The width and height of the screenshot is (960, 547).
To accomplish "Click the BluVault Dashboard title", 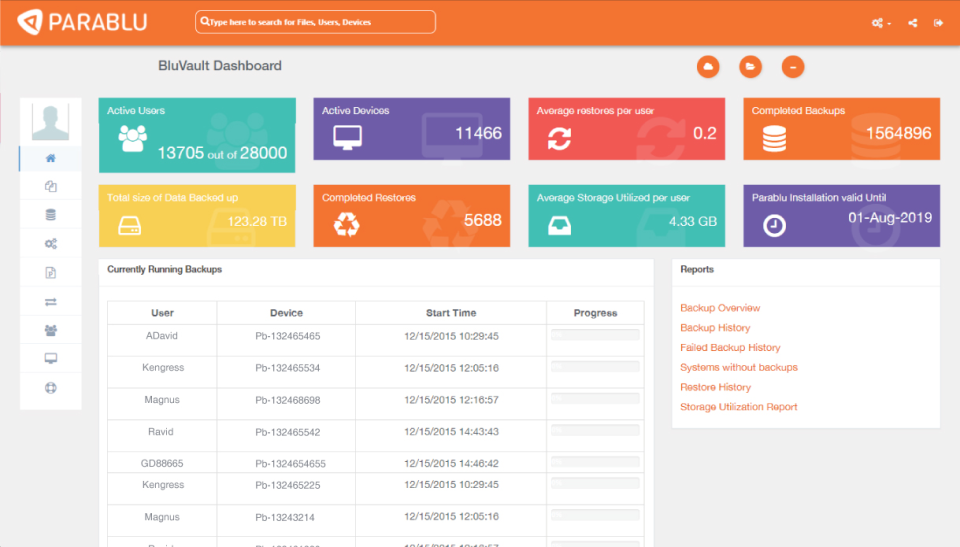I will click(220, 66).
